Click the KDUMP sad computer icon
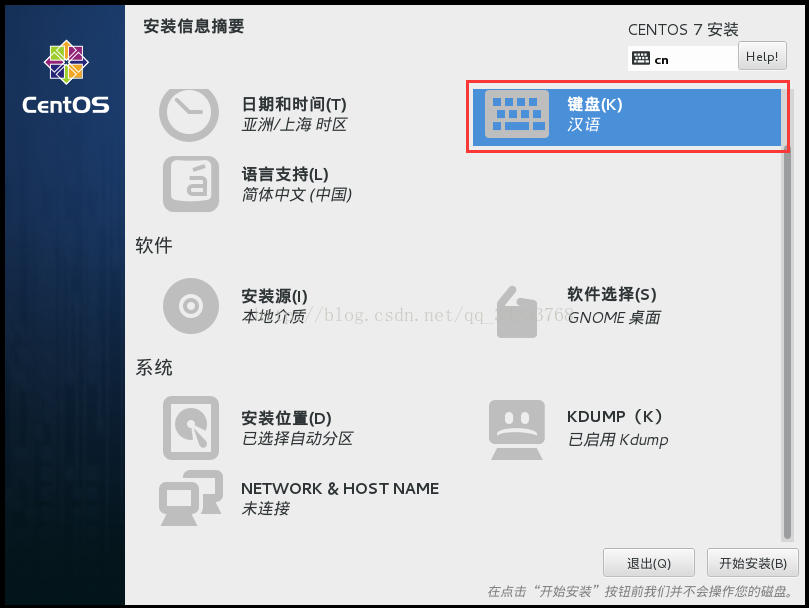Image resolution: width=809 pixels, height=608 pixels. coord(516,430)
